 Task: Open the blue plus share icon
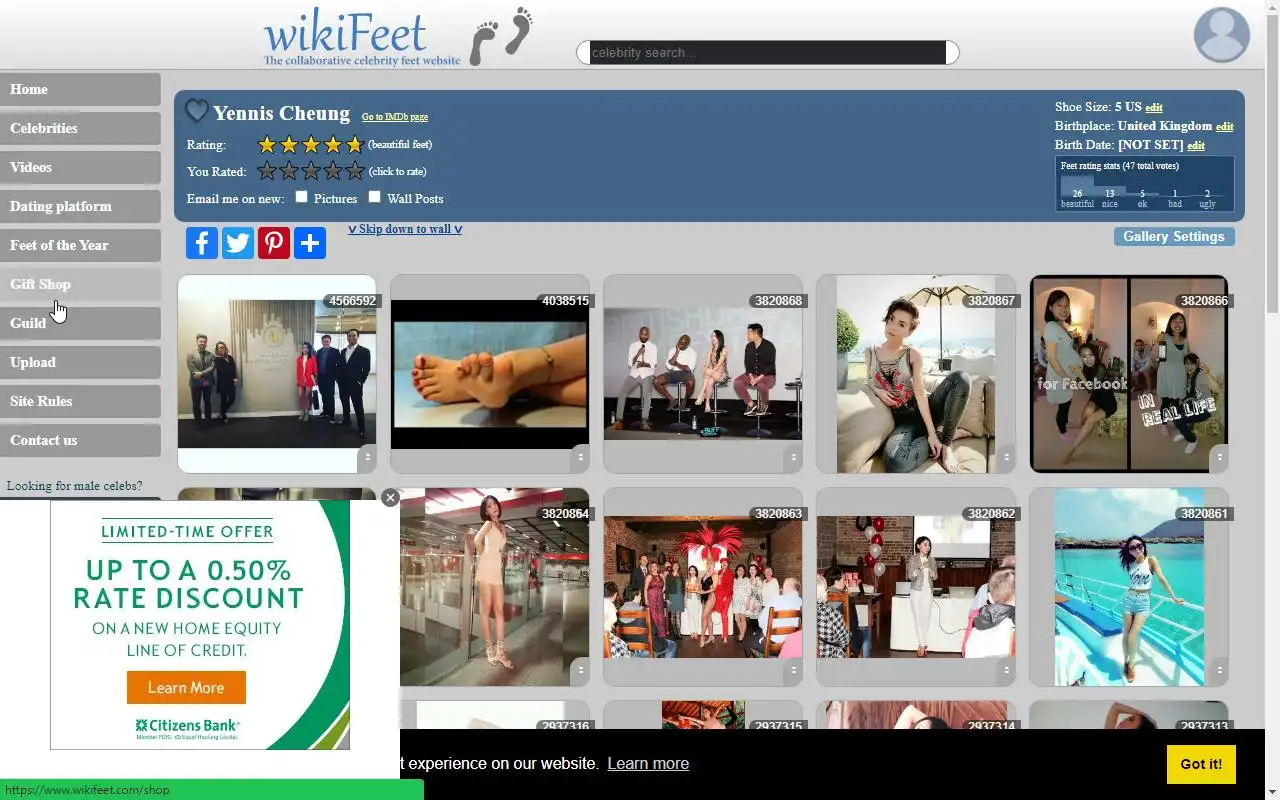(310, 243)
